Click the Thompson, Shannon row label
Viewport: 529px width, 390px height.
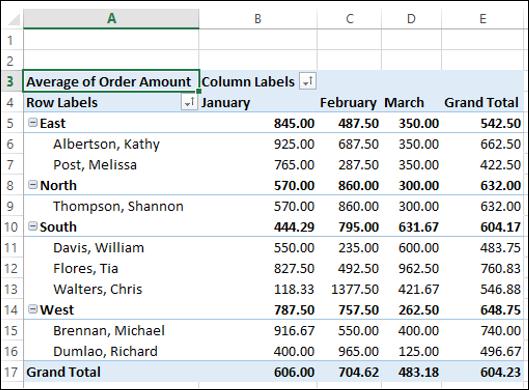(118, 206)
